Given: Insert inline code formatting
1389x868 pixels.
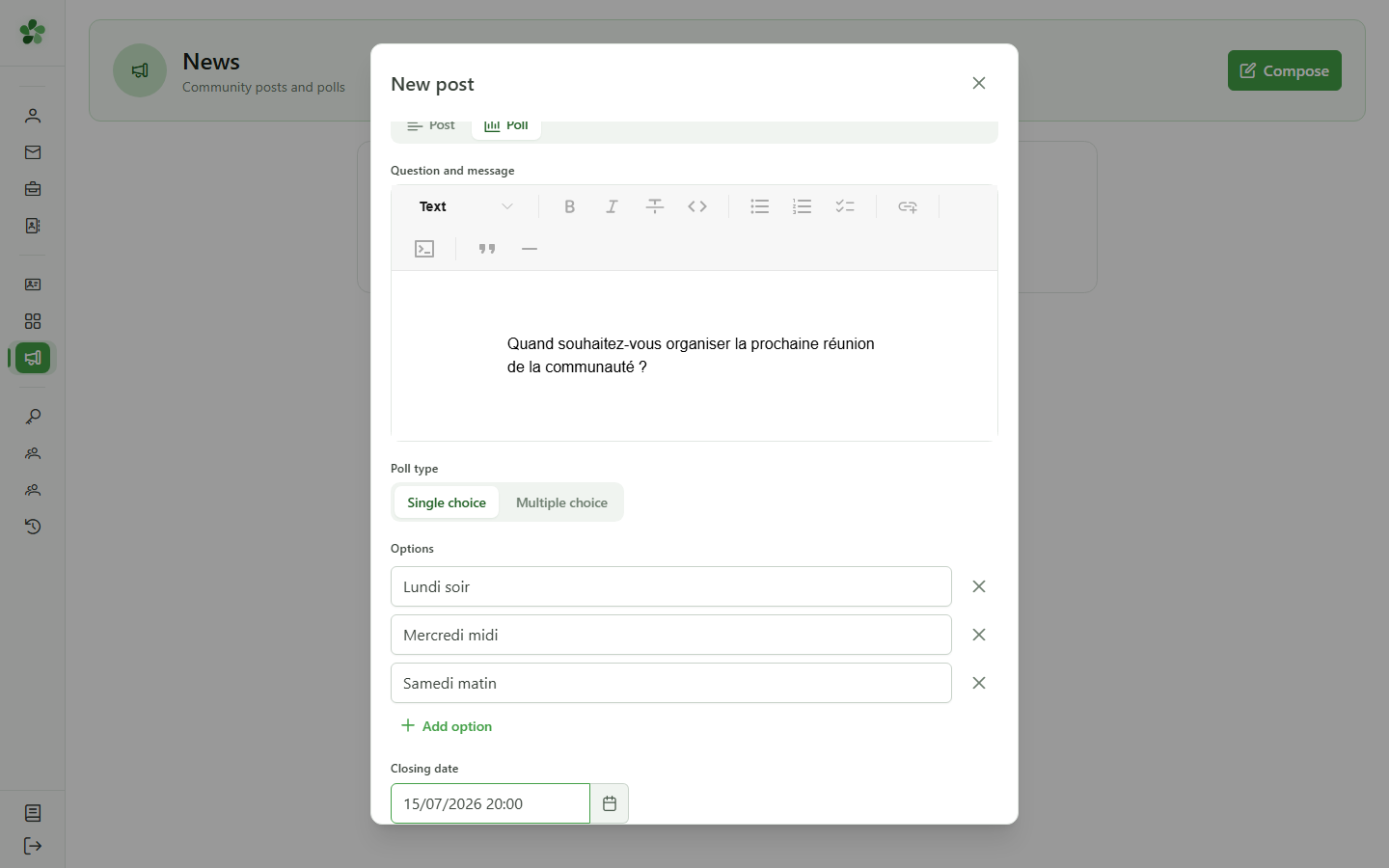Looking at the screenshot, I should pyautogui.click(x=697, y=206).
